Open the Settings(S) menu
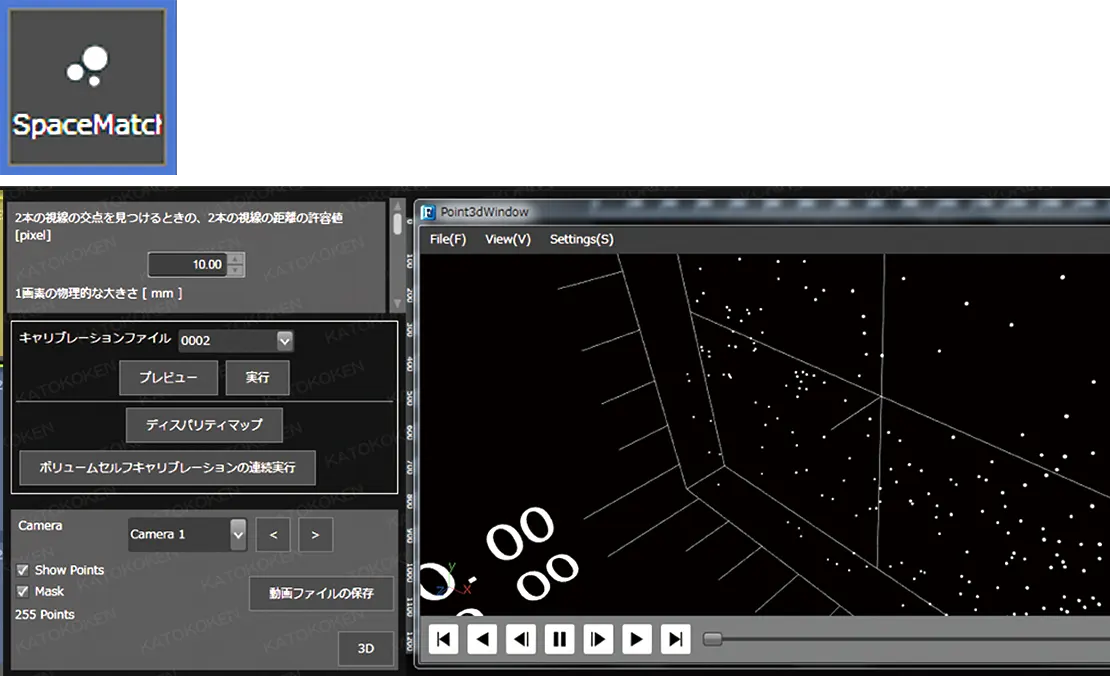 581,239
